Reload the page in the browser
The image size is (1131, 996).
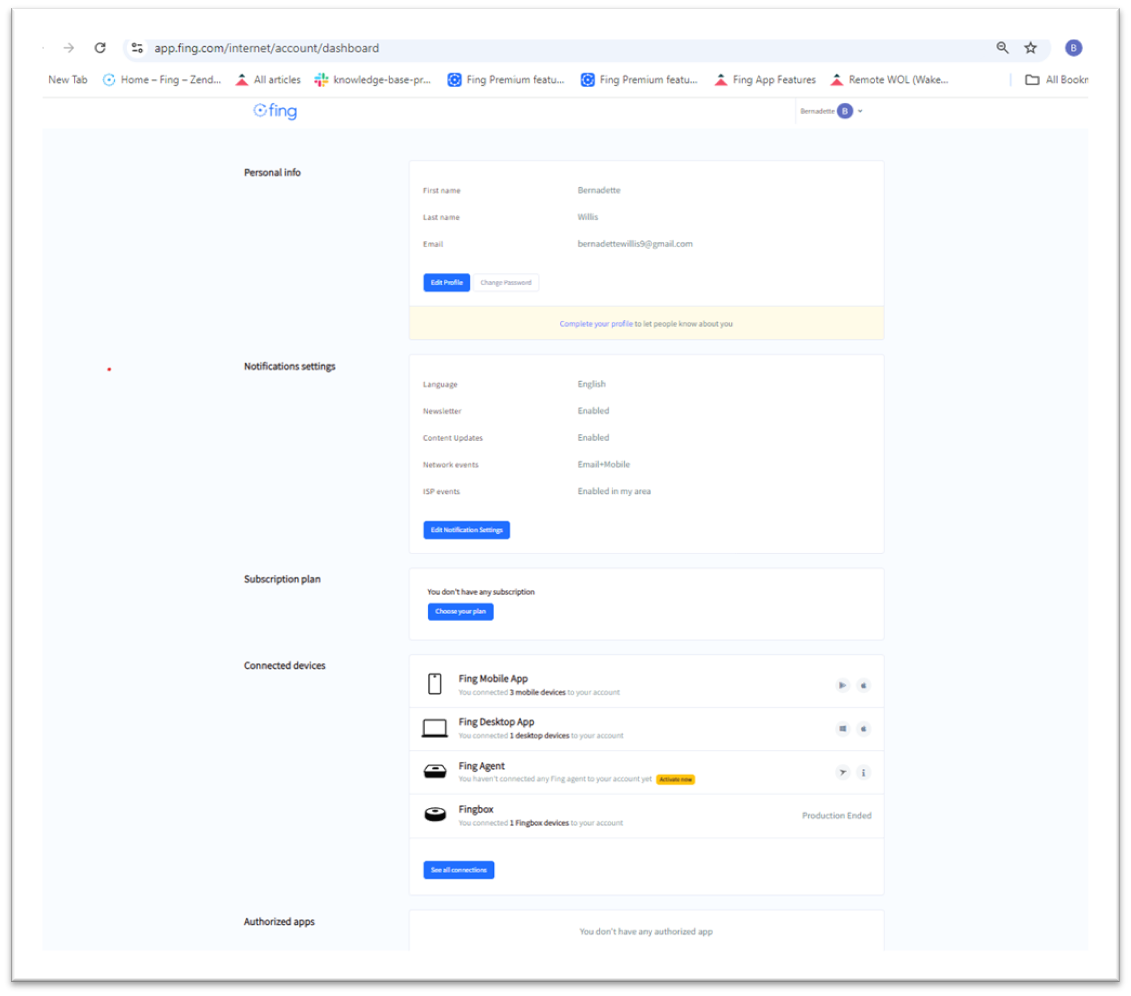(x=100, y=48)
